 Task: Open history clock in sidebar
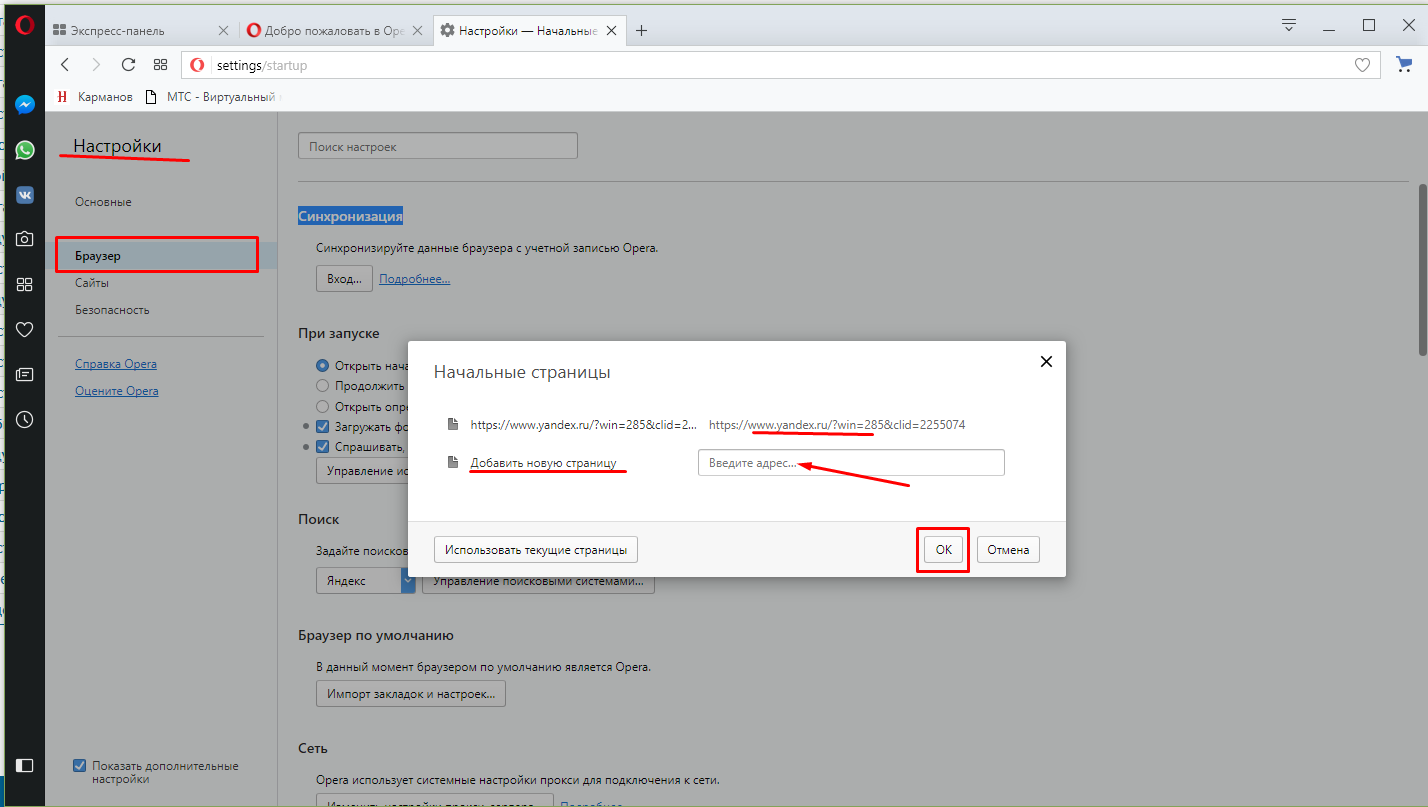(25, 420)
